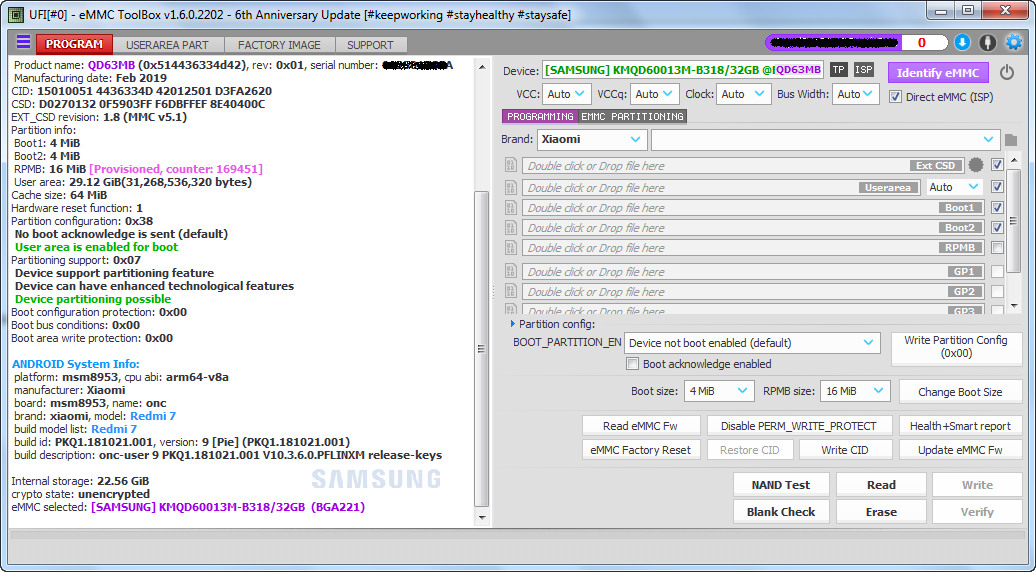
Task: Open the folder icon next to the Brand model list
Action: 1011,140
